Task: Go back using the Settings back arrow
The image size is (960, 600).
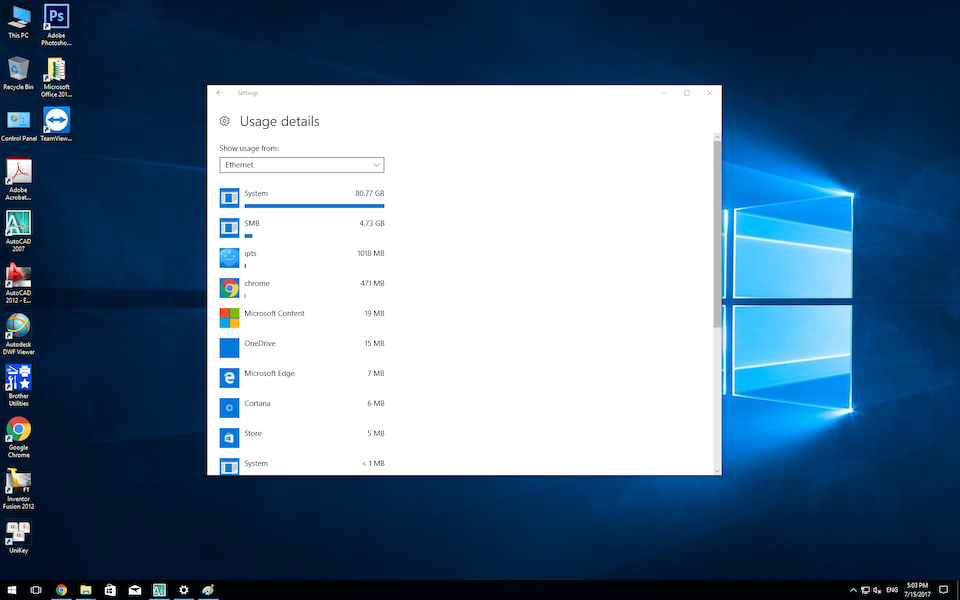Action: [x=220, y=93]
